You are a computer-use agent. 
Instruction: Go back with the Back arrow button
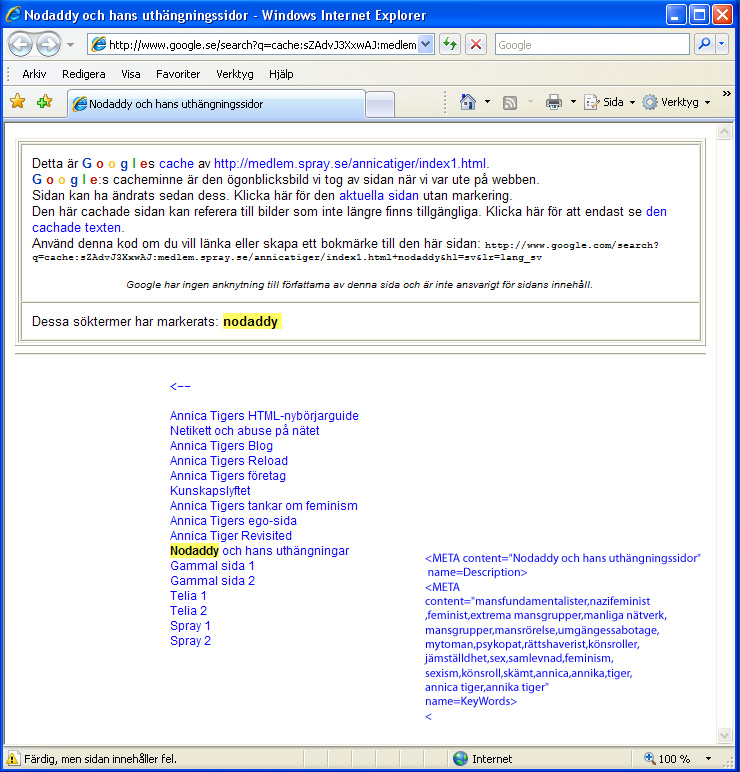(x=21, y=45)
